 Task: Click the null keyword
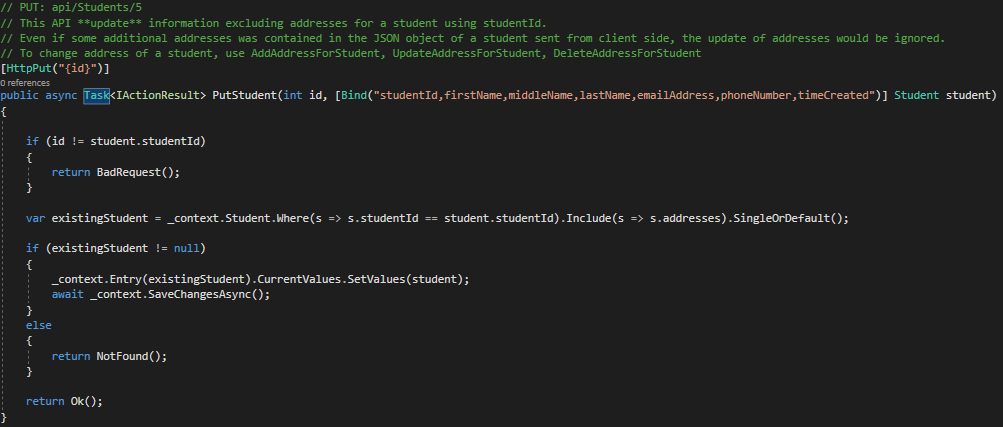(187, 248)
